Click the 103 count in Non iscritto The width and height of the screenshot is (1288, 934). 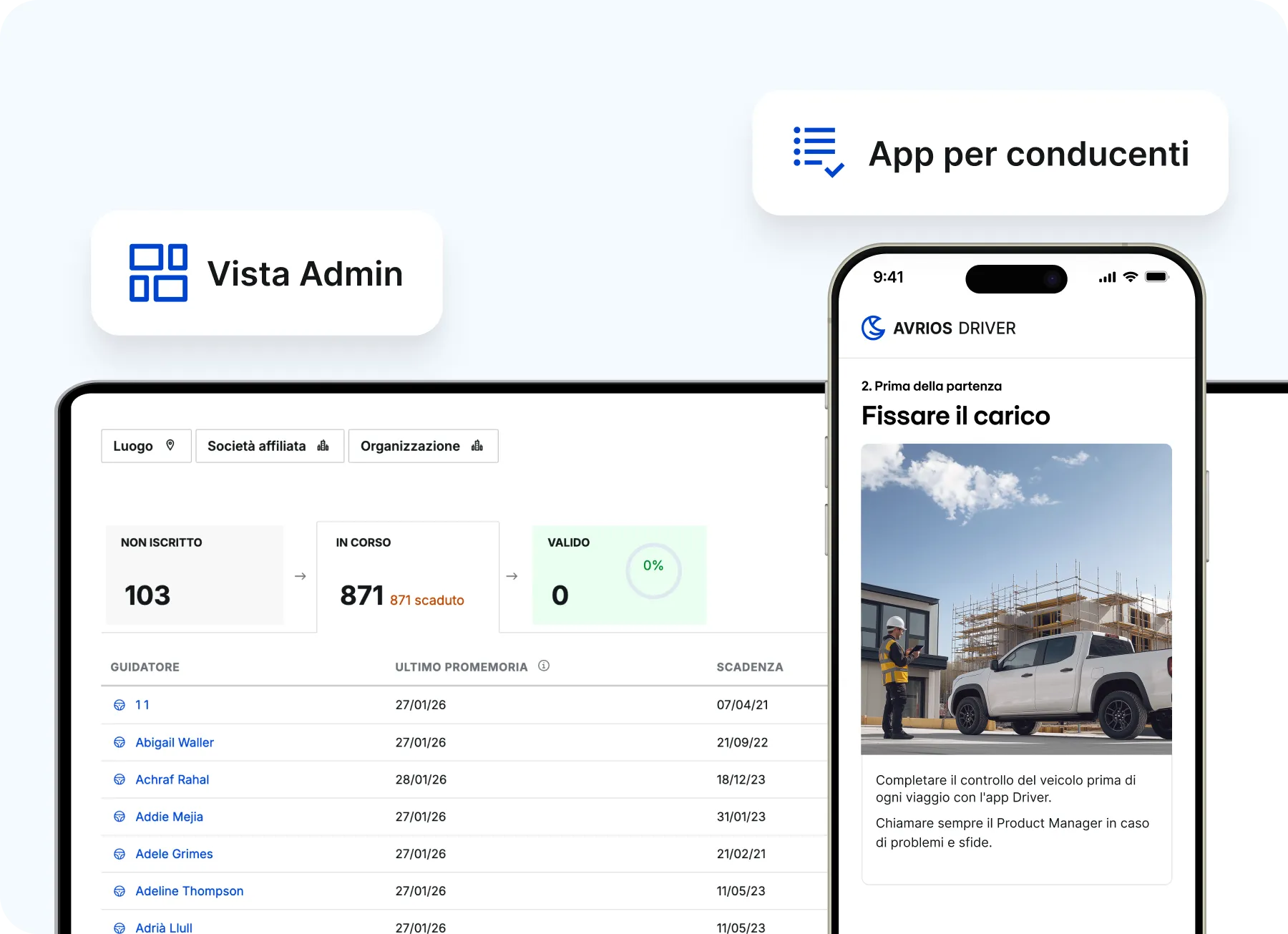click(x=147, y=595)
